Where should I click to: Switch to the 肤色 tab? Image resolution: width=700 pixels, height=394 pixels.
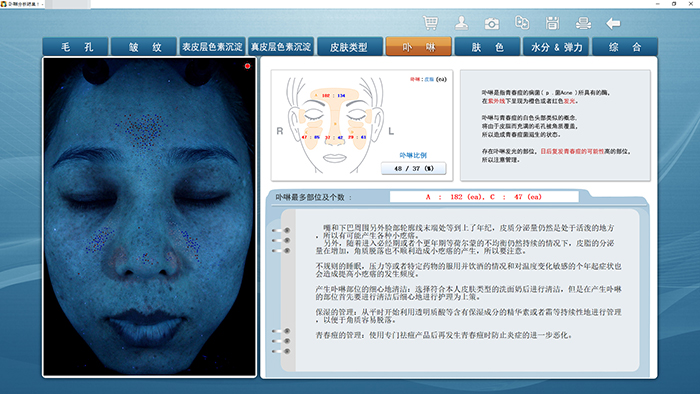488,47
